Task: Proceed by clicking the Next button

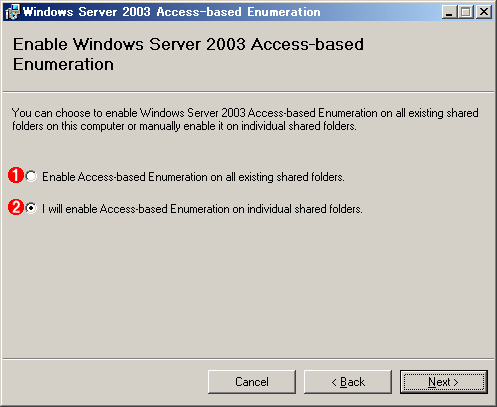Action: click(x=444, y=382)
